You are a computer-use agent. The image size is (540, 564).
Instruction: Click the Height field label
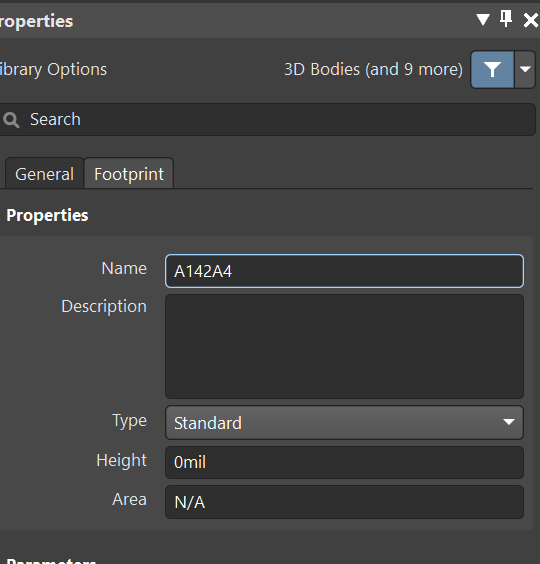point(122,460)
